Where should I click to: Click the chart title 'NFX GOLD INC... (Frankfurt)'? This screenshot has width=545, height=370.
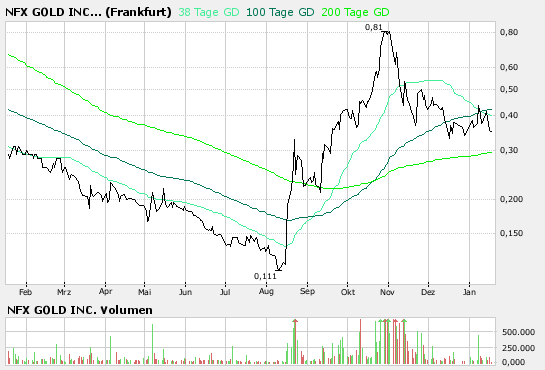pyautogui.click(x=88, y=13)
